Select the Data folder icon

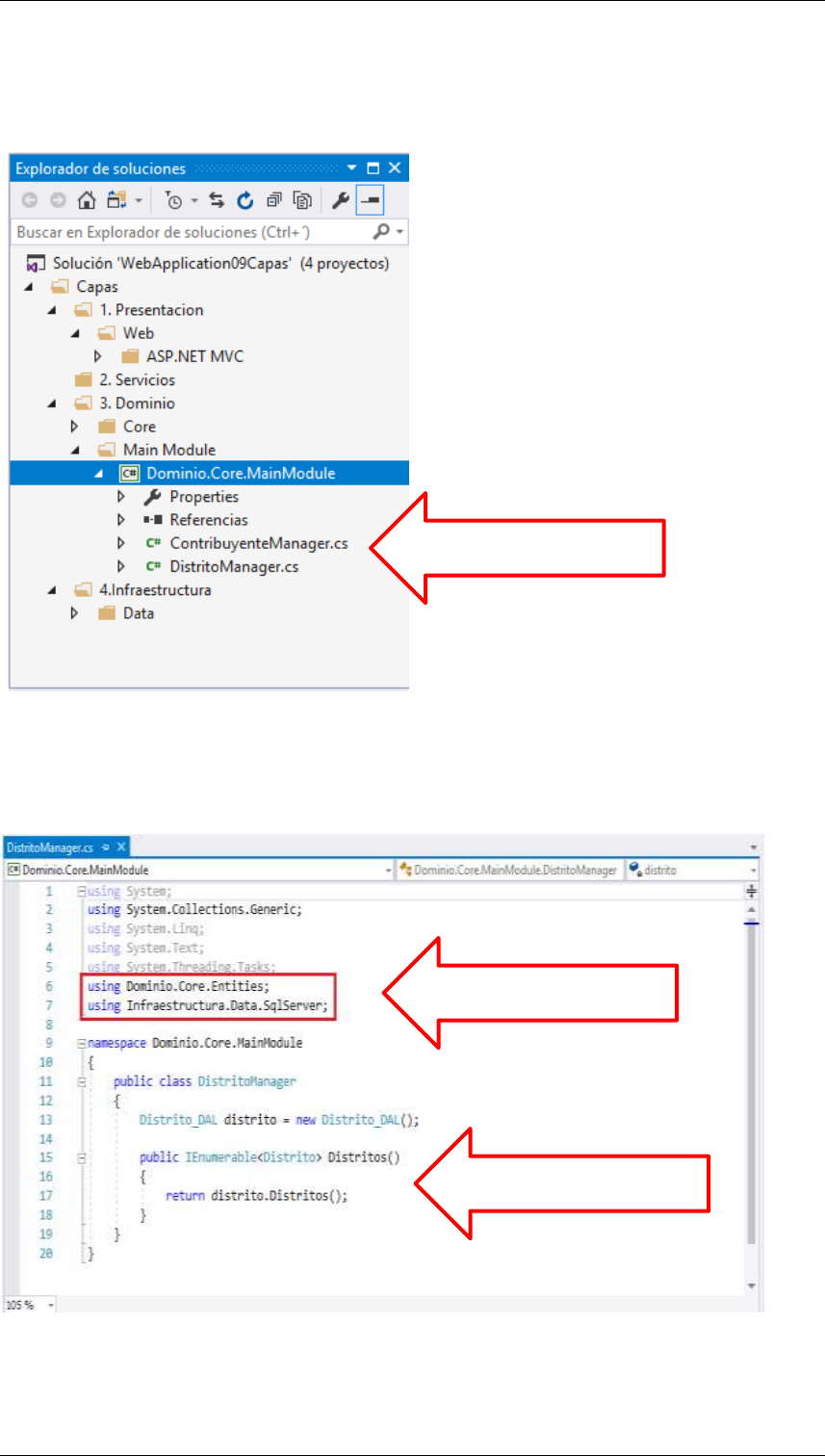tap(107, 612)
